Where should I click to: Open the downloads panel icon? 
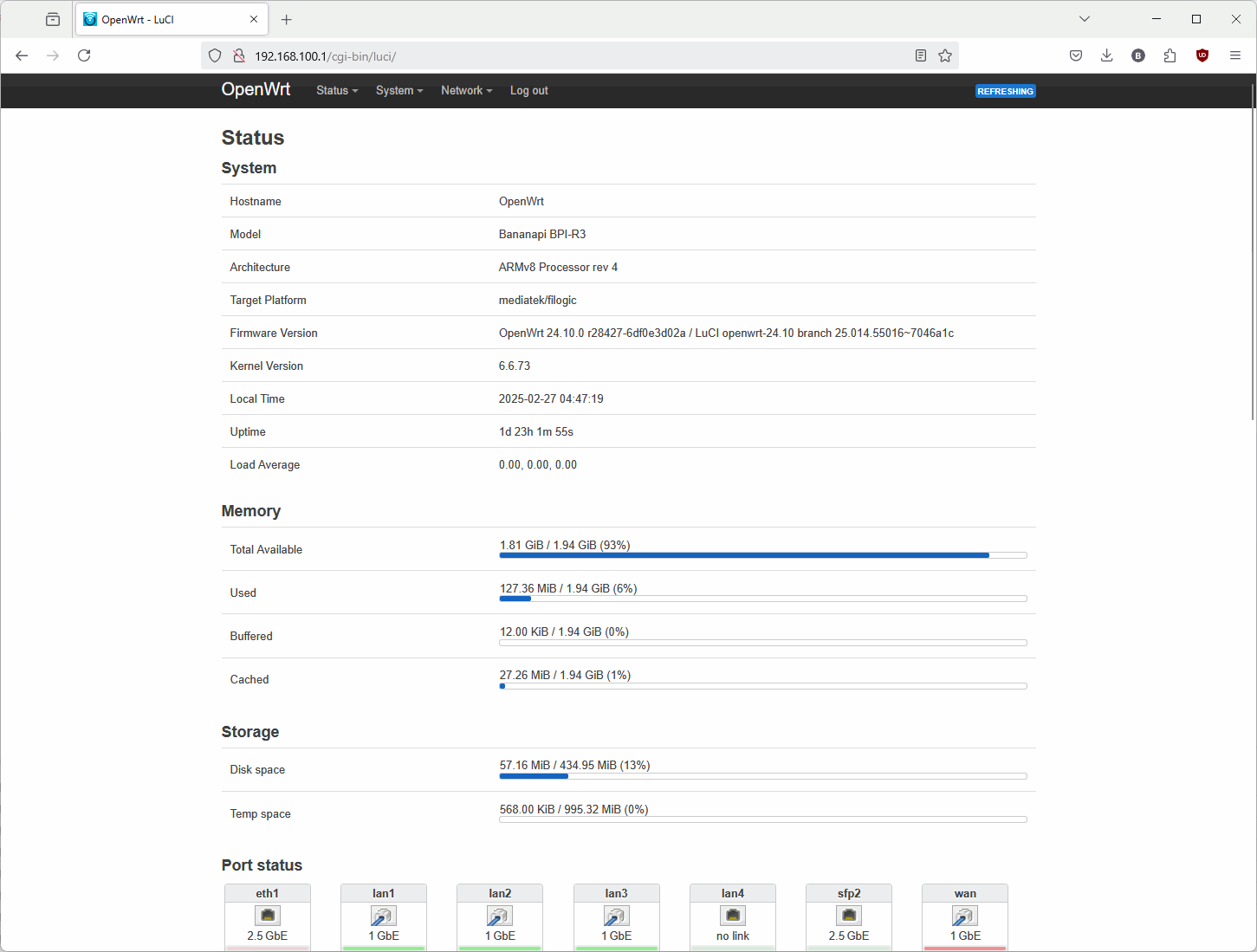[1107, 55]
